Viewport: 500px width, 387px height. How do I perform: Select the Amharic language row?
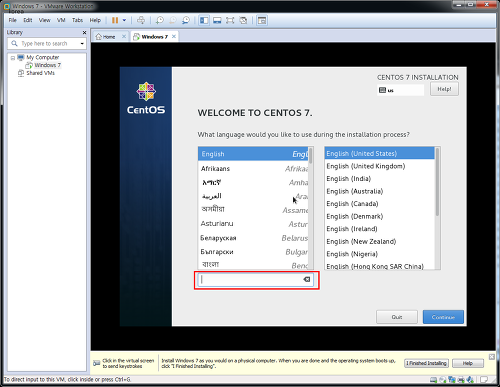253,182
